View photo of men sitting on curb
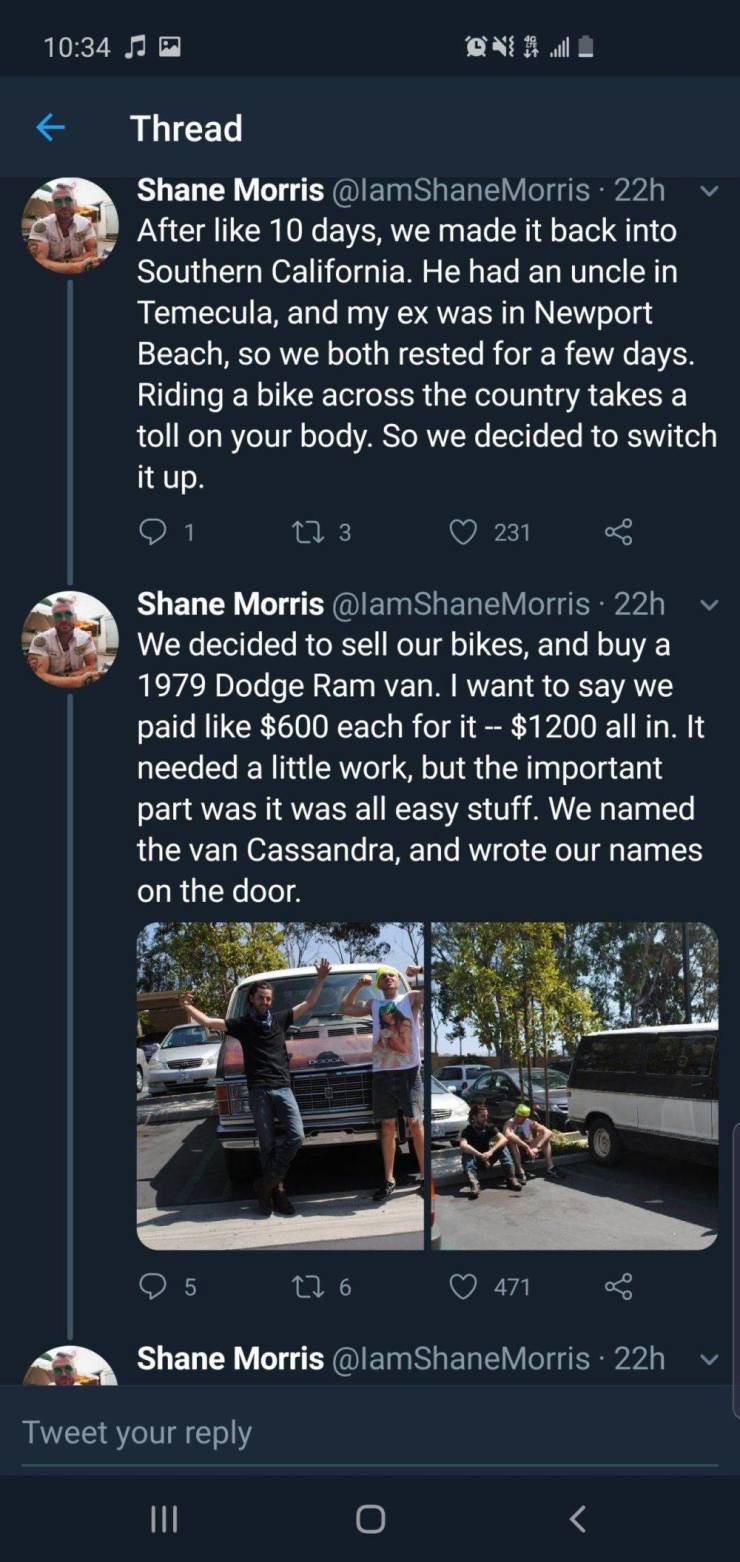The image size is (740, 1562). tap(574, 1086)
